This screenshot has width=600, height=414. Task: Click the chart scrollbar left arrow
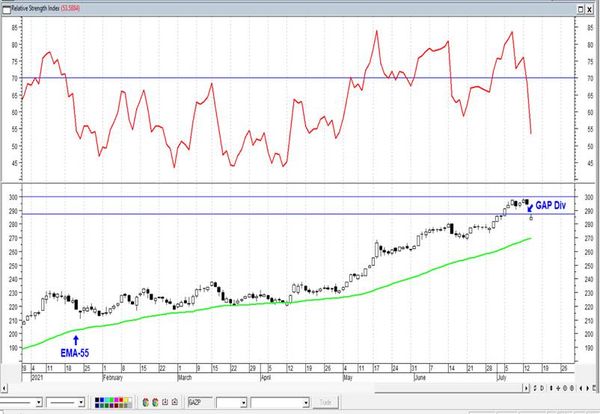pyautogui.click(x=3, y=388)
